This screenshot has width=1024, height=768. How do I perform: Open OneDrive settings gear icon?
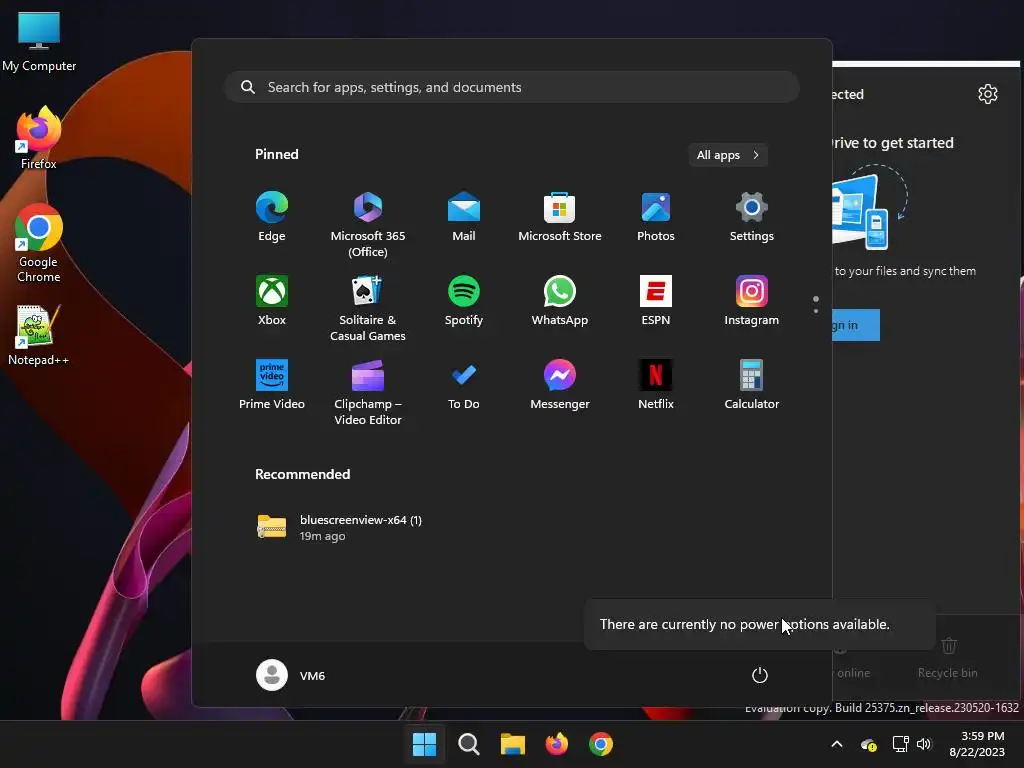coord(987,94)
